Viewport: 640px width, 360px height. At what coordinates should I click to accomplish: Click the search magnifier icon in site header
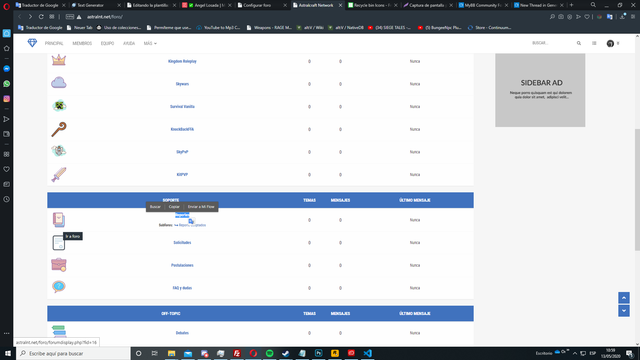click(579, 43)
